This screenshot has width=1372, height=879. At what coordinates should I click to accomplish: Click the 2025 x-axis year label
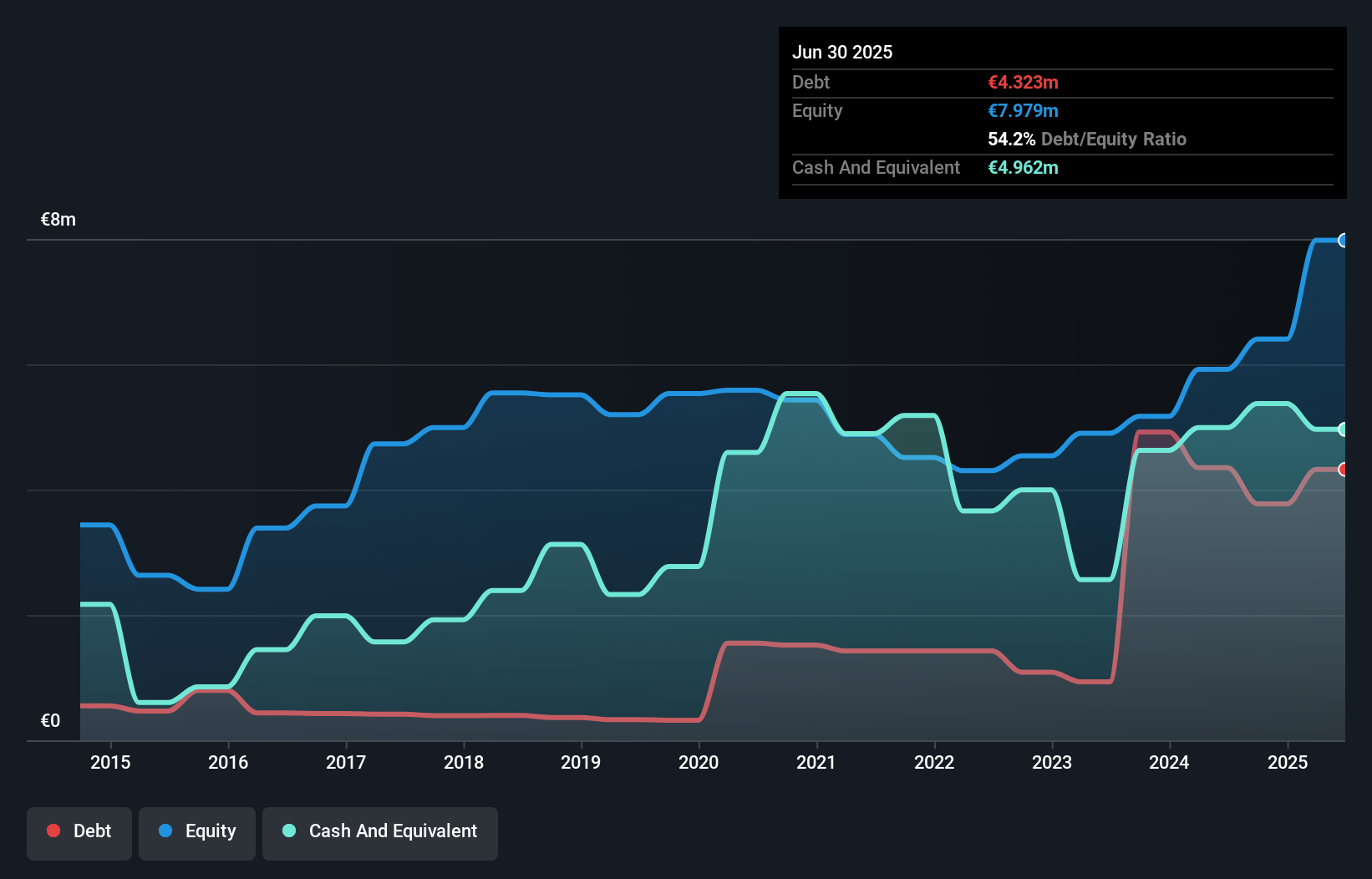tap(1288, 762)
